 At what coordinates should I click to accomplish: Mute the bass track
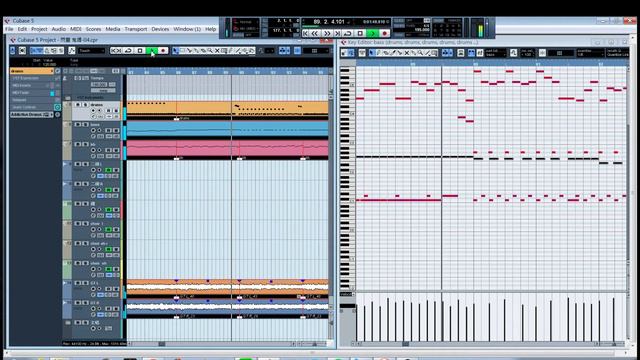pyautogui.click(x=78, y=124)
